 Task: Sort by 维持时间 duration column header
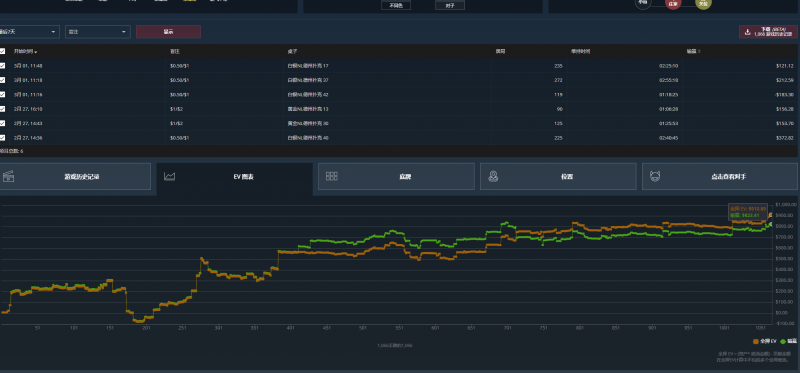click(x=581, y=52)
